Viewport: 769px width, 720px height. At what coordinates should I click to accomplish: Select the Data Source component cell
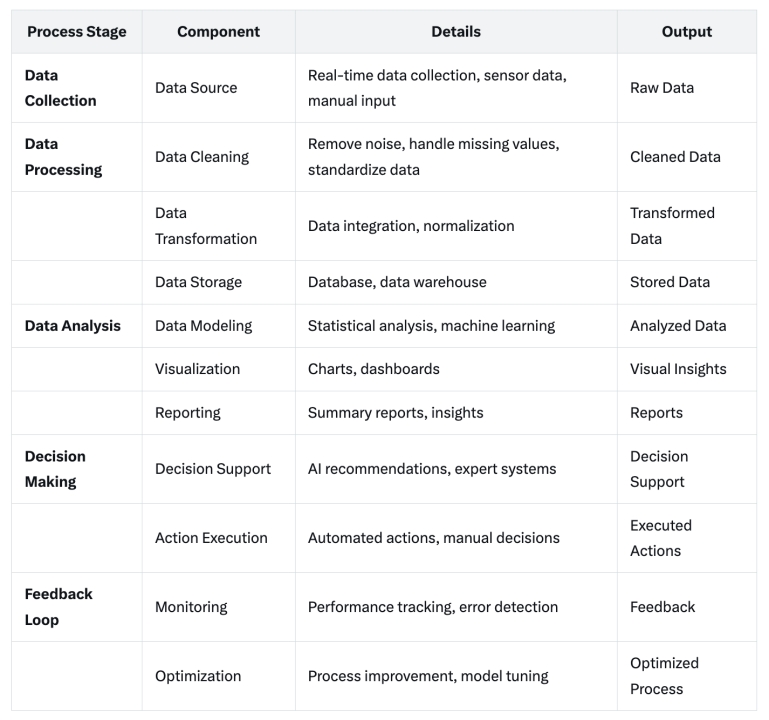point(196,88)
